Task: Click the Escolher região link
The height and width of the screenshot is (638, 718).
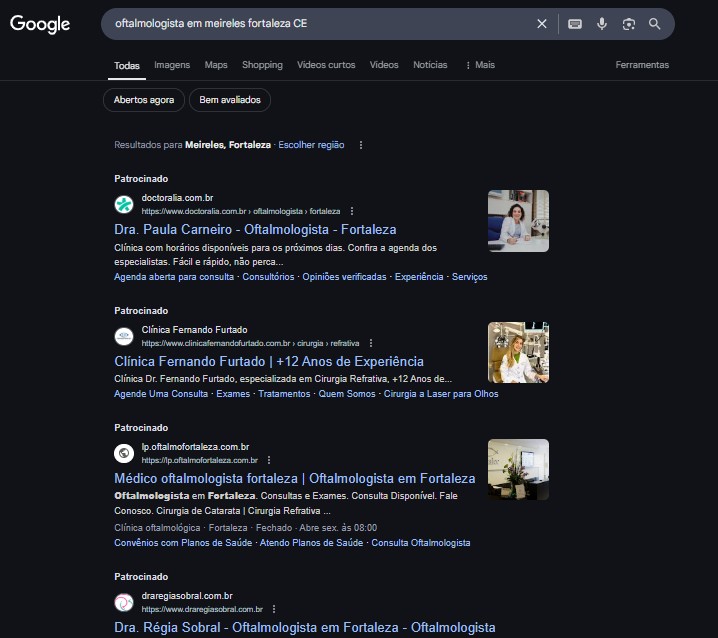Action: [x=311, y=145]
